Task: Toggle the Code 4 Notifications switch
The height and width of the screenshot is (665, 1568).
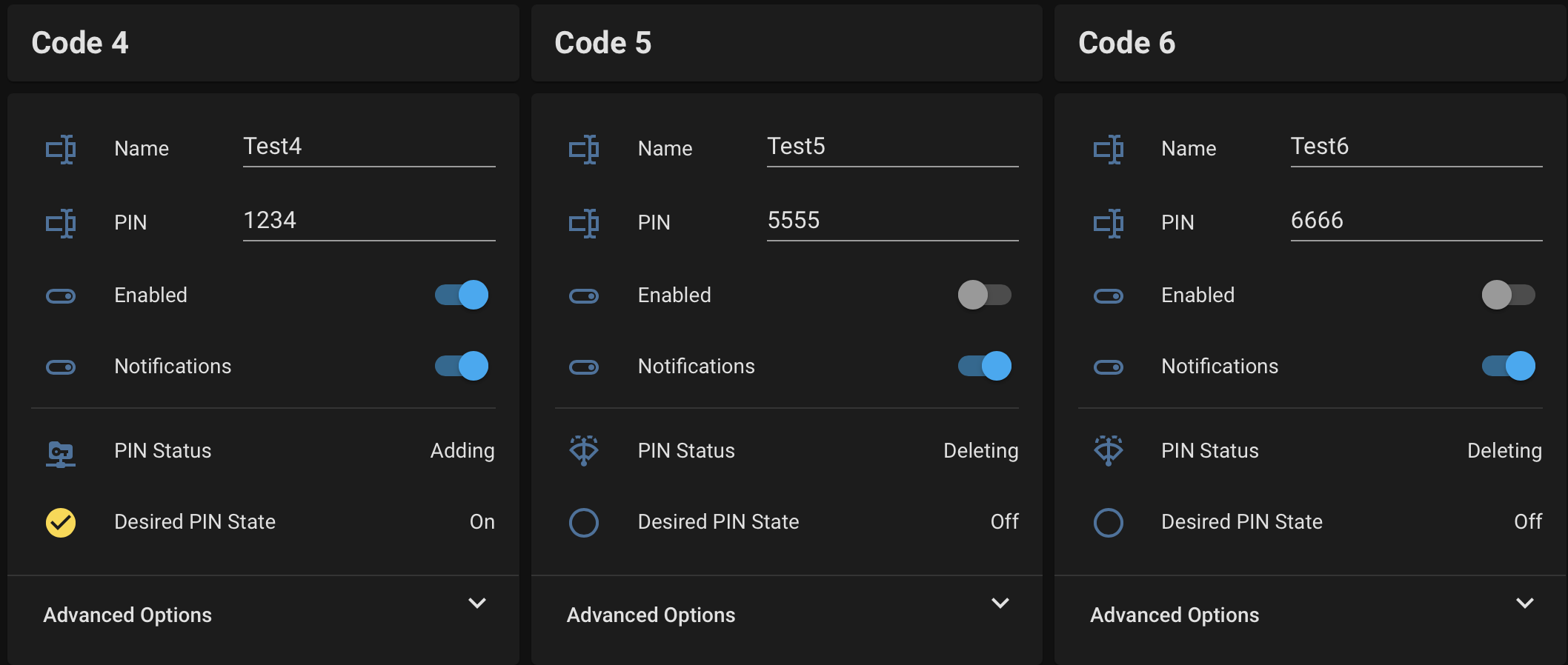Action: pos(462,366)
